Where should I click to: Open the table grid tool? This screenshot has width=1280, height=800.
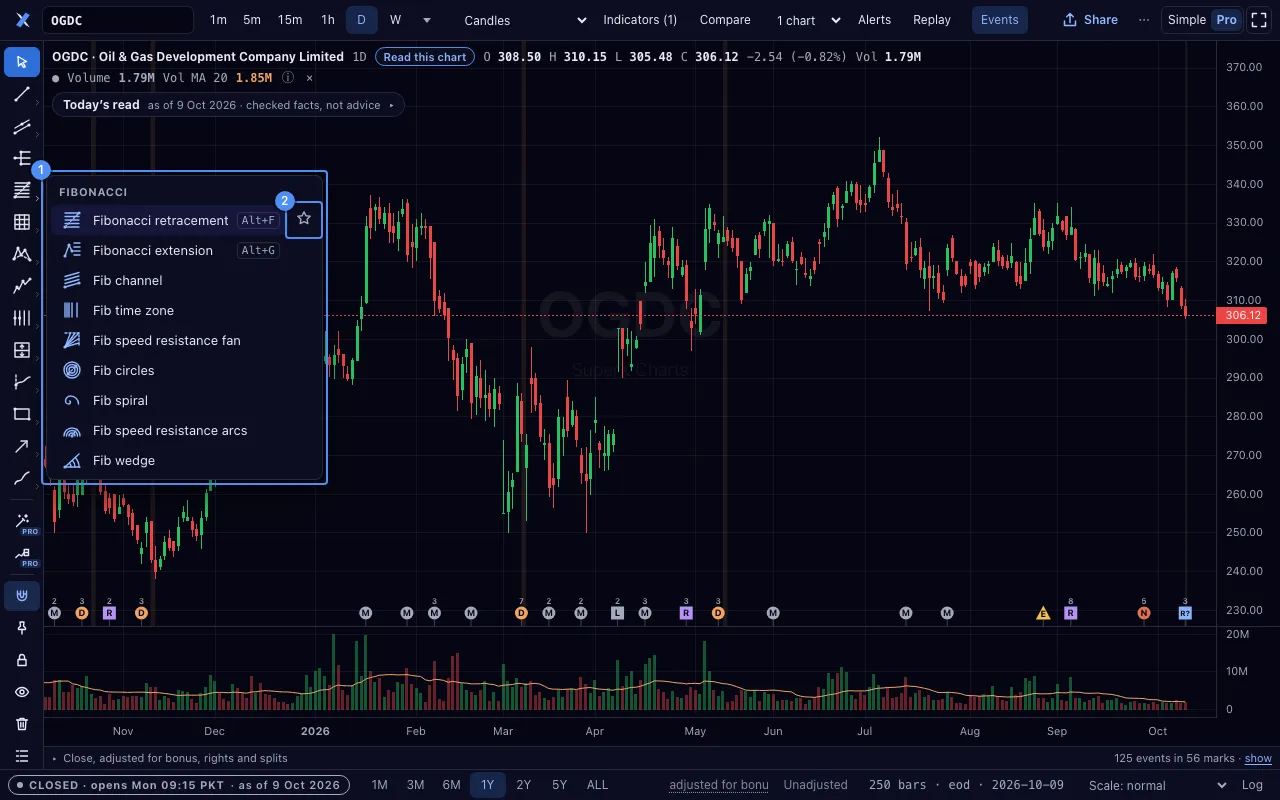22,222
